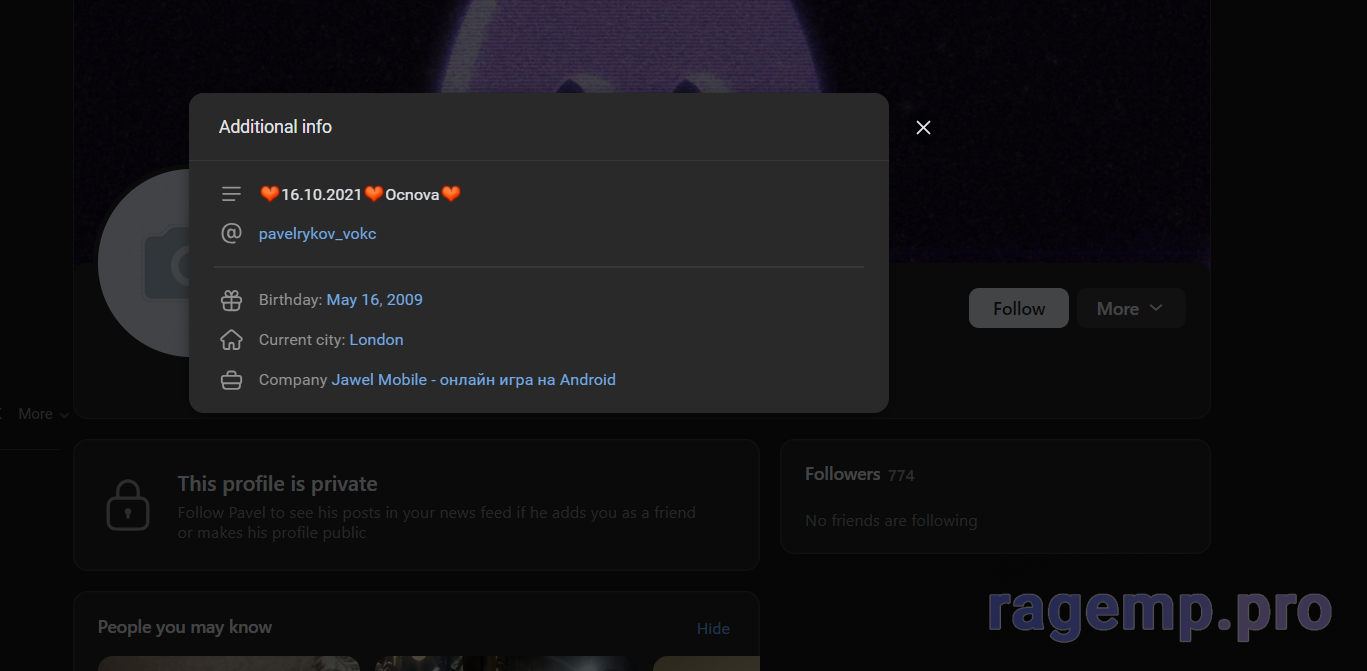Open the left sidebar More menu
Viewport: 1367px width, 671px height.
pos(43,414)
